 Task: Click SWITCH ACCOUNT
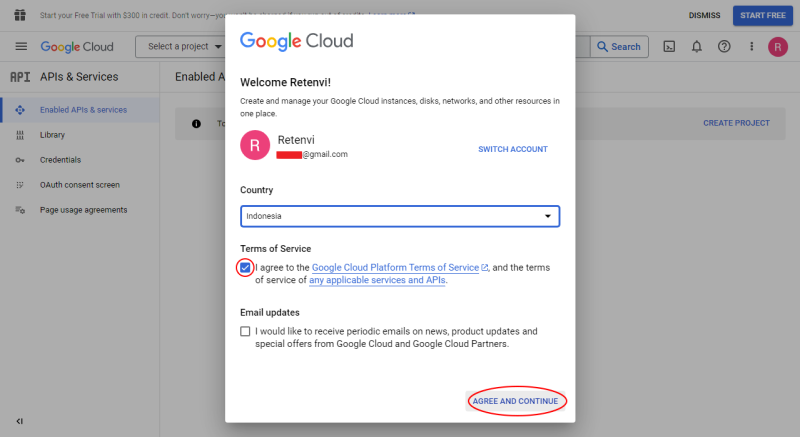tap(513, 149)
